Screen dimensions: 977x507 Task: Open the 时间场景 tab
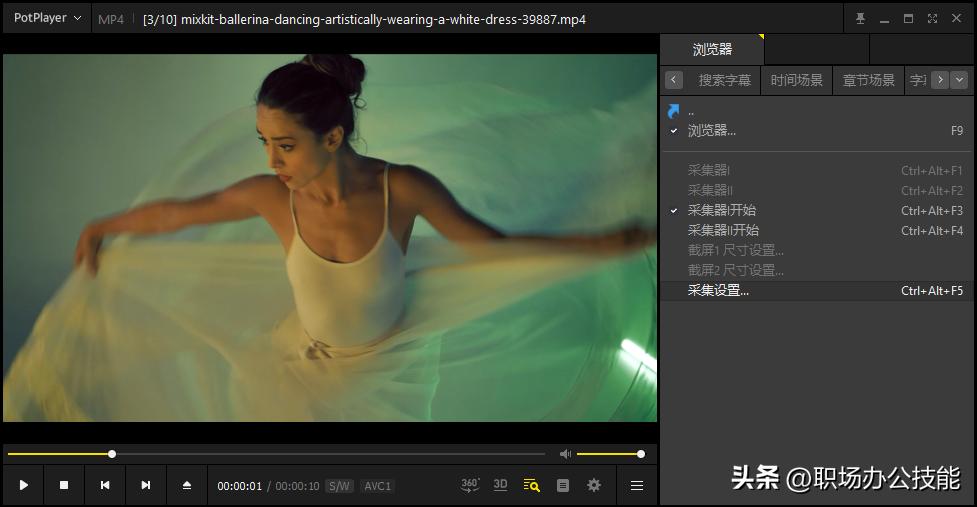[x=796, y=80]
